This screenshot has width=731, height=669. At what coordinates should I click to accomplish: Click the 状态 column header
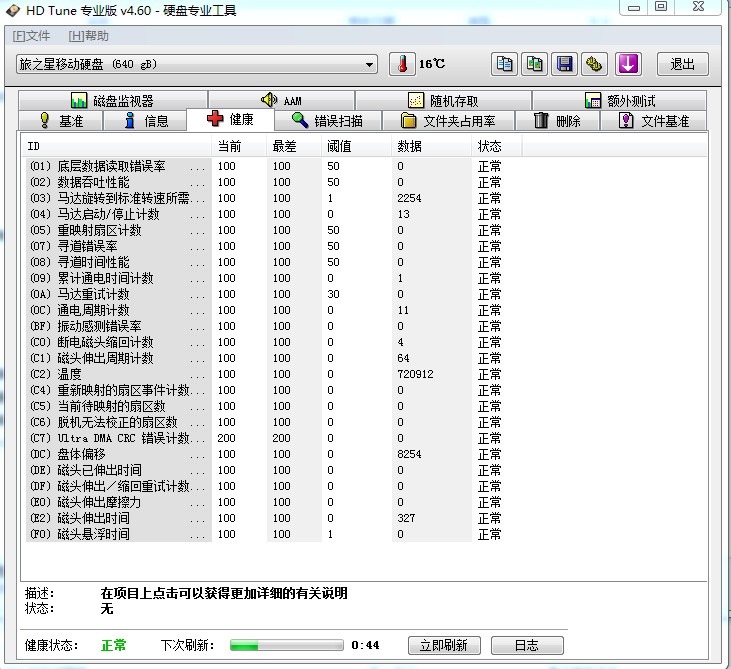tap(496, 146)
